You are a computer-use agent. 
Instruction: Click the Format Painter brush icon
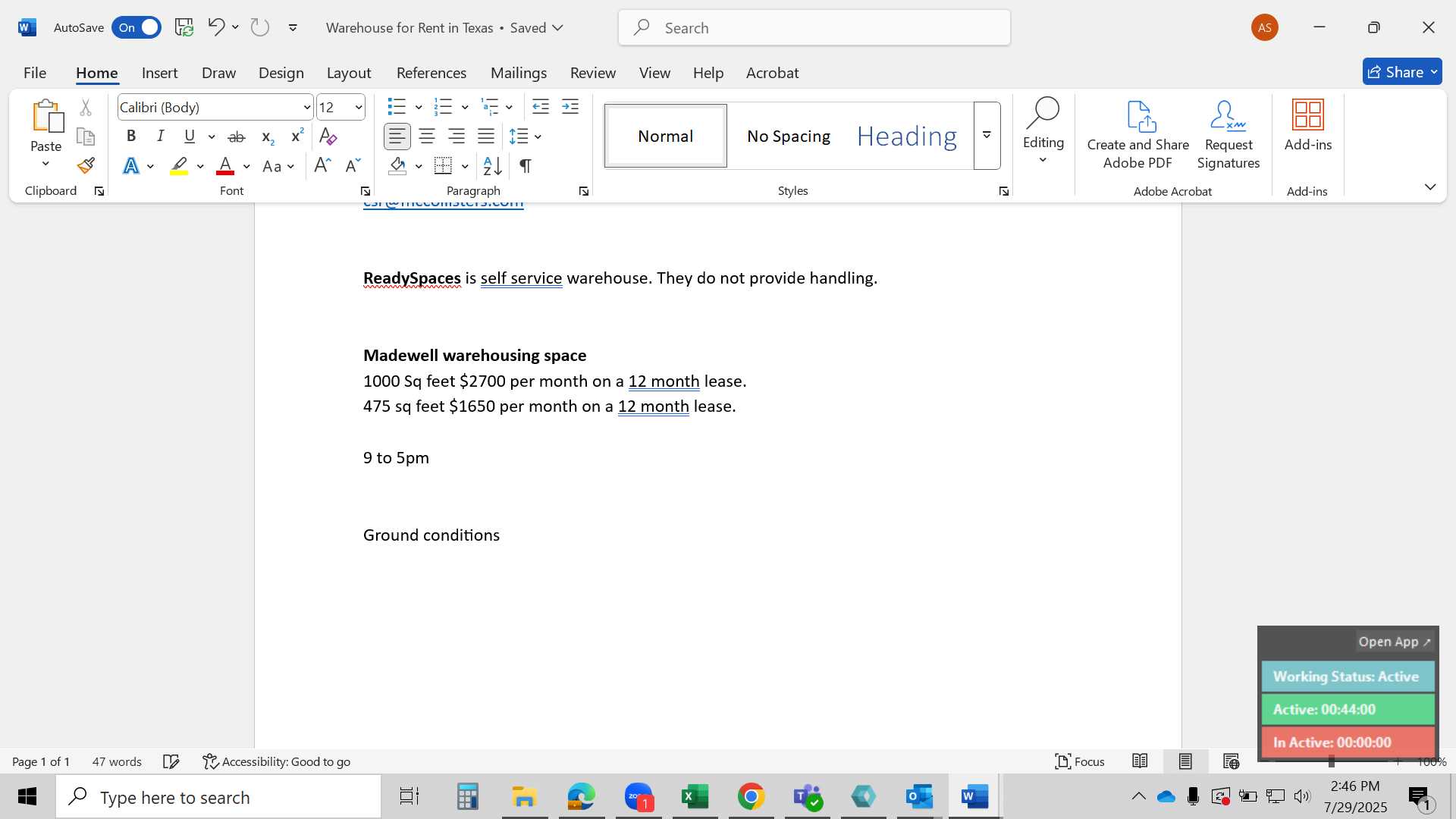click(x=86, y=165)
